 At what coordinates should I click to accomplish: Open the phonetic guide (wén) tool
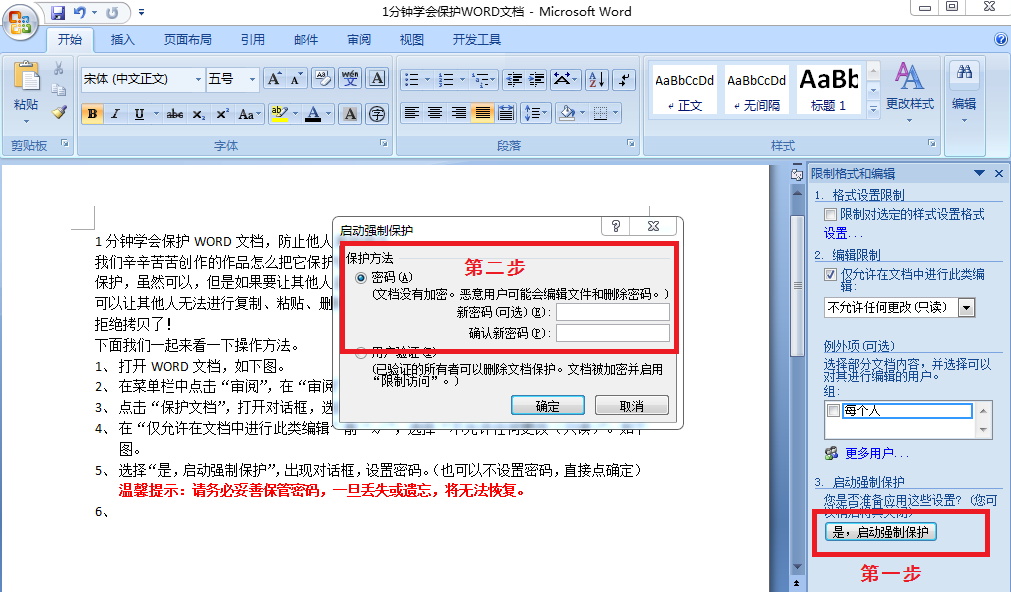pos(350,79)
